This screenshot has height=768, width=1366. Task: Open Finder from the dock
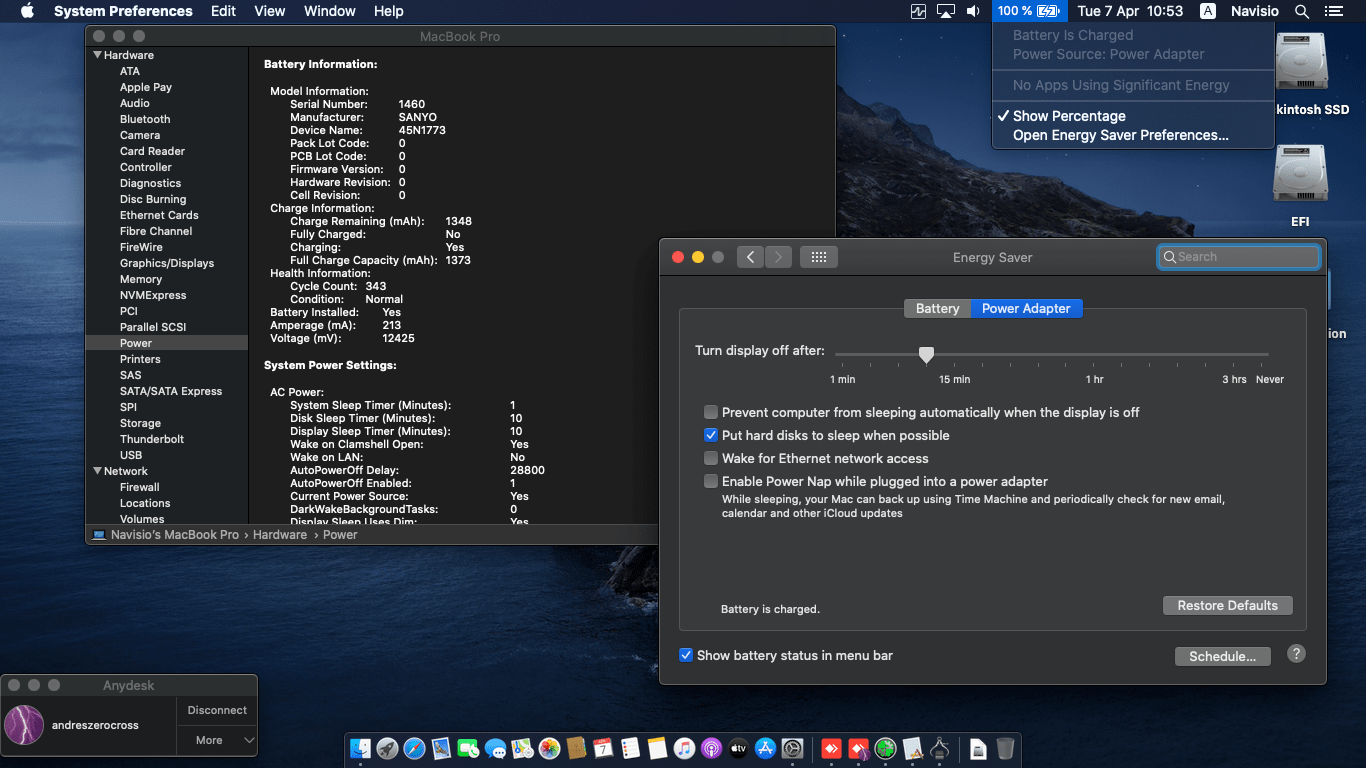pos(361,748)
